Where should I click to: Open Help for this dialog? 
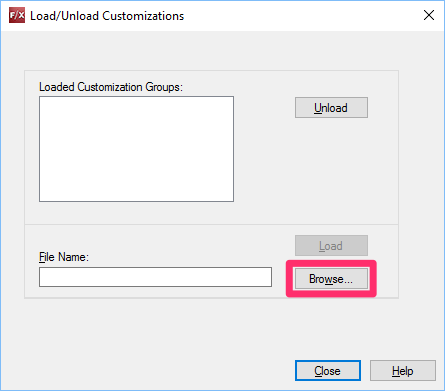[403, 370]
